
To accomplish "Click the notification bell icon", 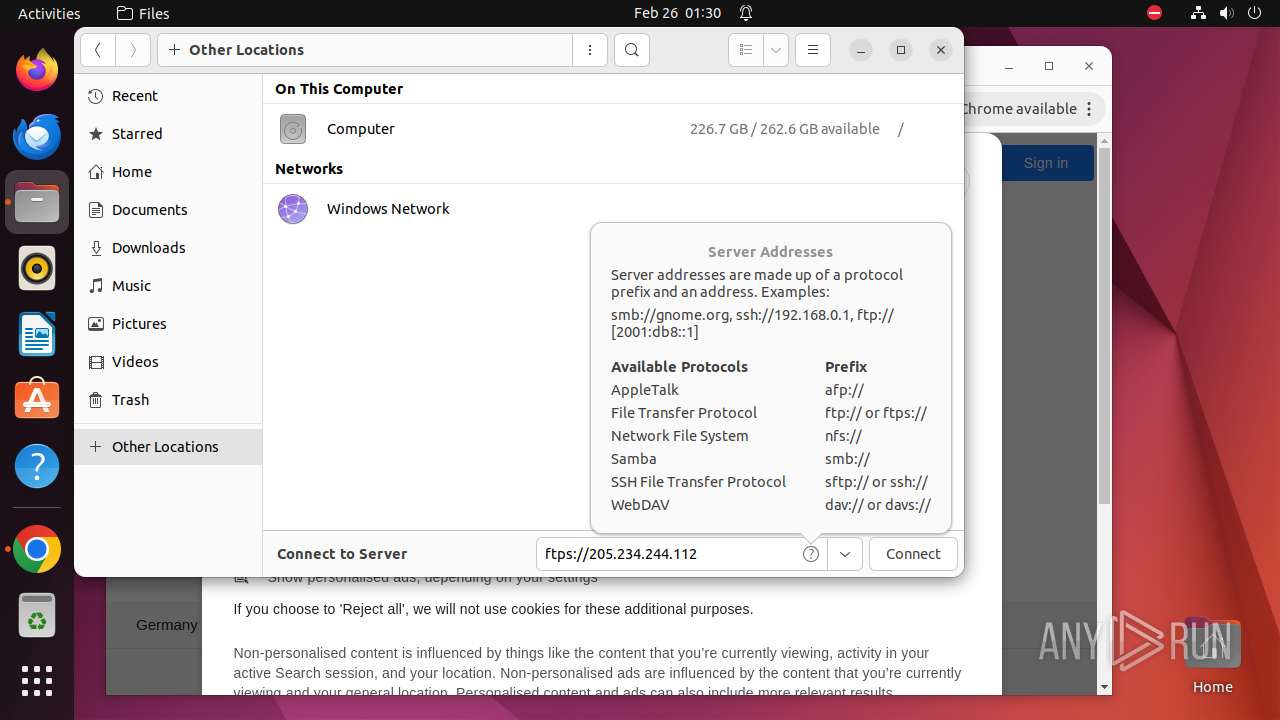I will [746, 13].
